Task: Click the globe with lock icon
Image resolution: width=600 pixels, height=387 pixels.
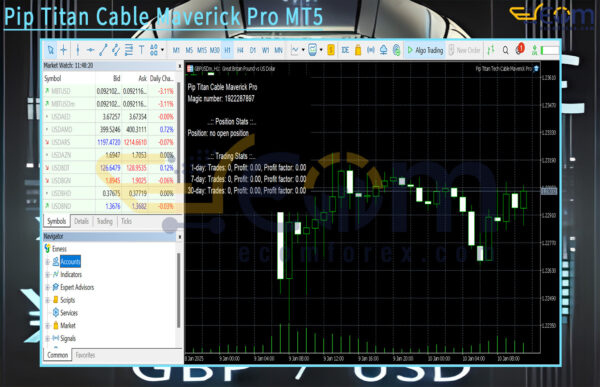Action: (396, 50)
